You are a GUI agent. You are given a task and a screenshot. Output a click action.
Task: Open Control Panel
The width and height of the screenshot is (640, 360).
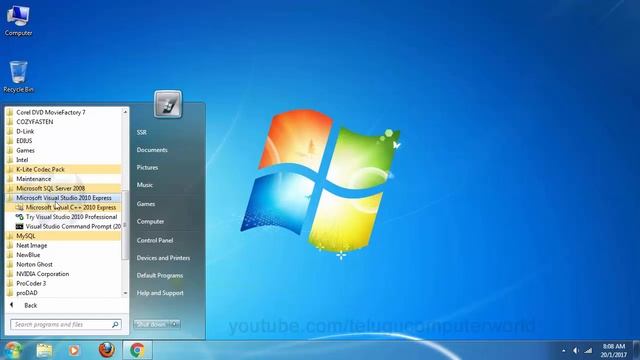[x=155, y=240]
